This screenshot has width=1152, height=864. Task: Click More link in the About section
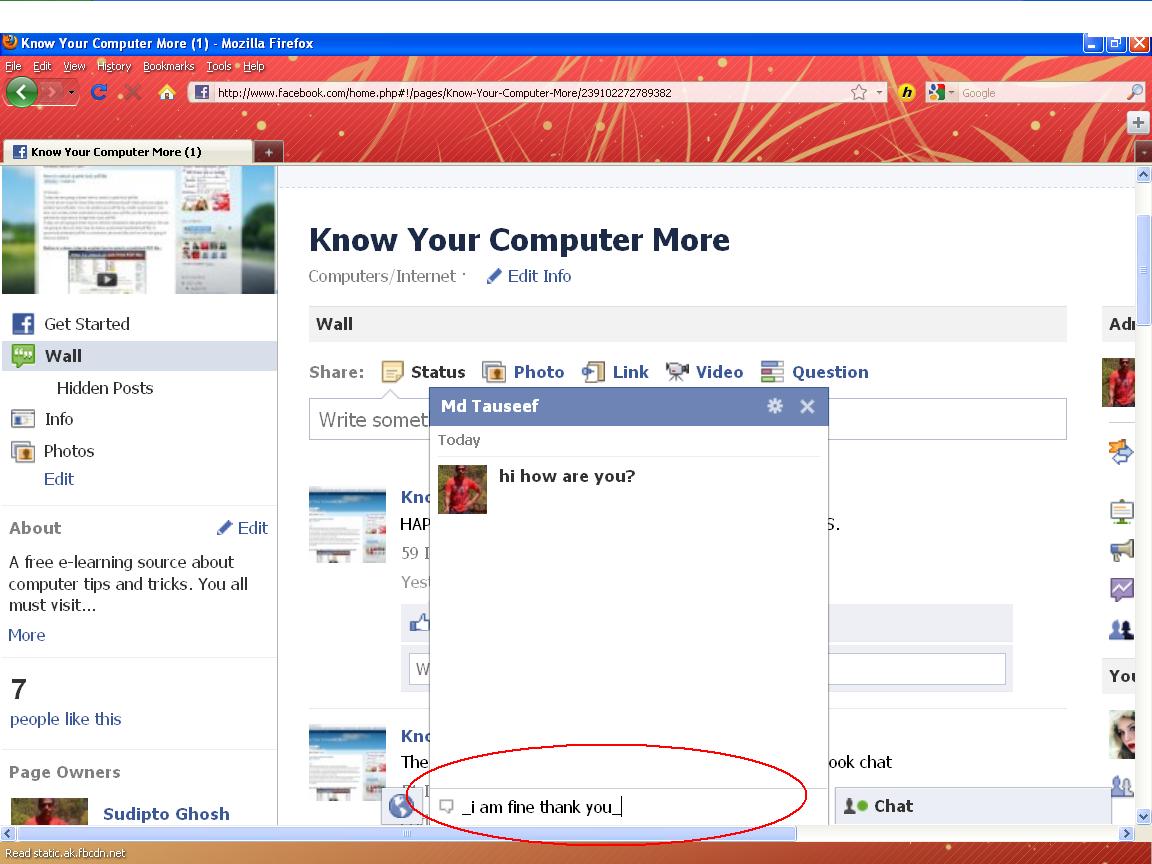coord(26,635)
